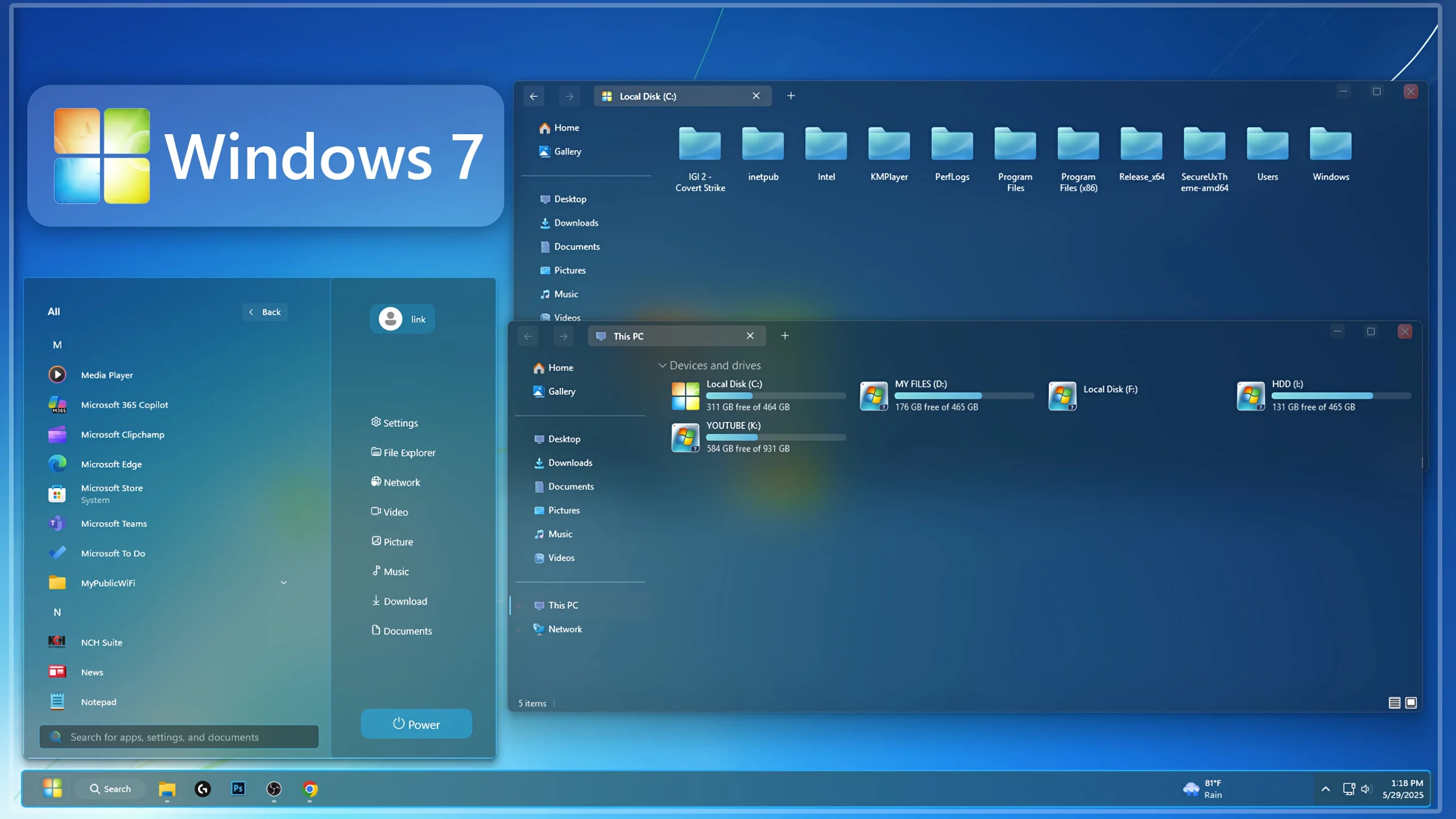Open Download in start menu sidebar
The height and width of the screenshot is (819, 1456).
[399, 601]
